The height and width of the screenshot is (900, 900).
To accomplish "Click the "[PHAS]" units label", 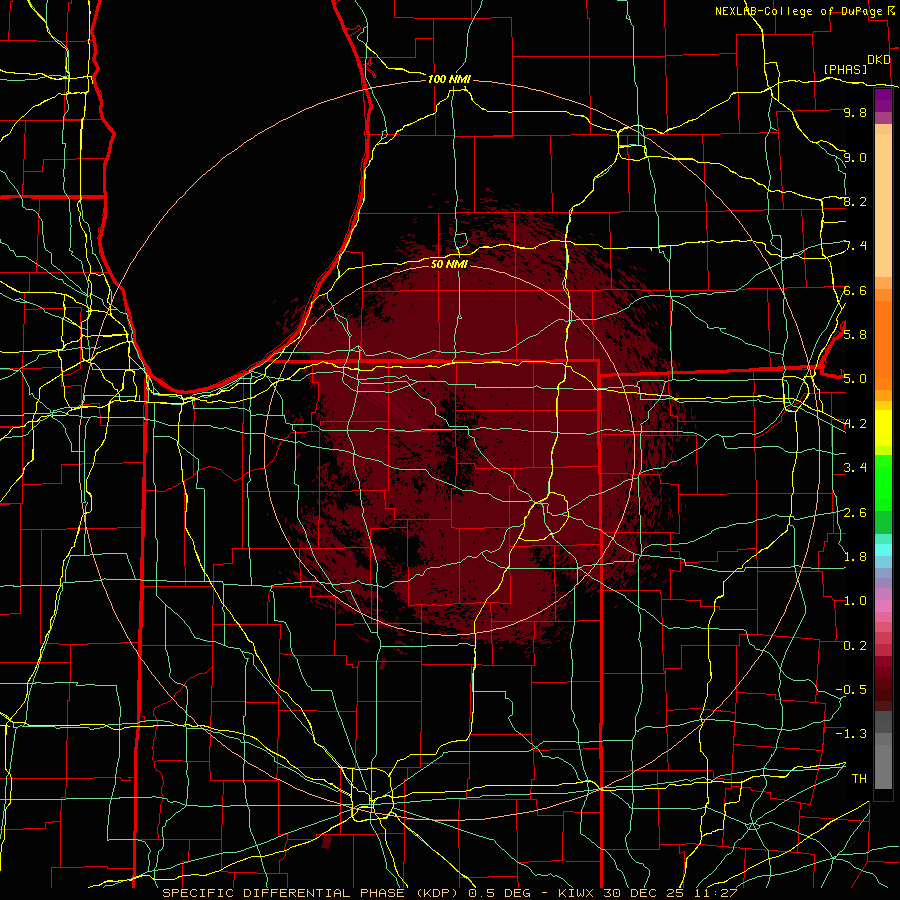I will pyautogui.click(x=845, y=69).
